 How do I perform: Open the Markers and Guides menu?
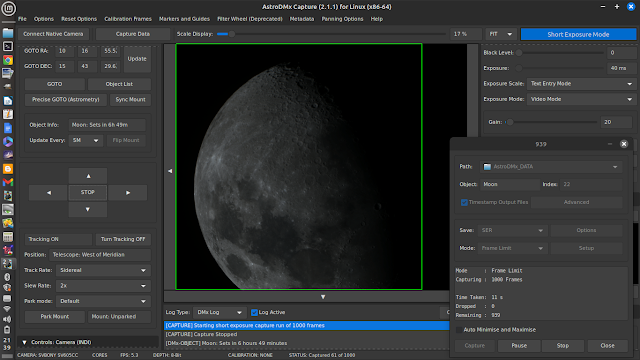(x=184, y=19)
